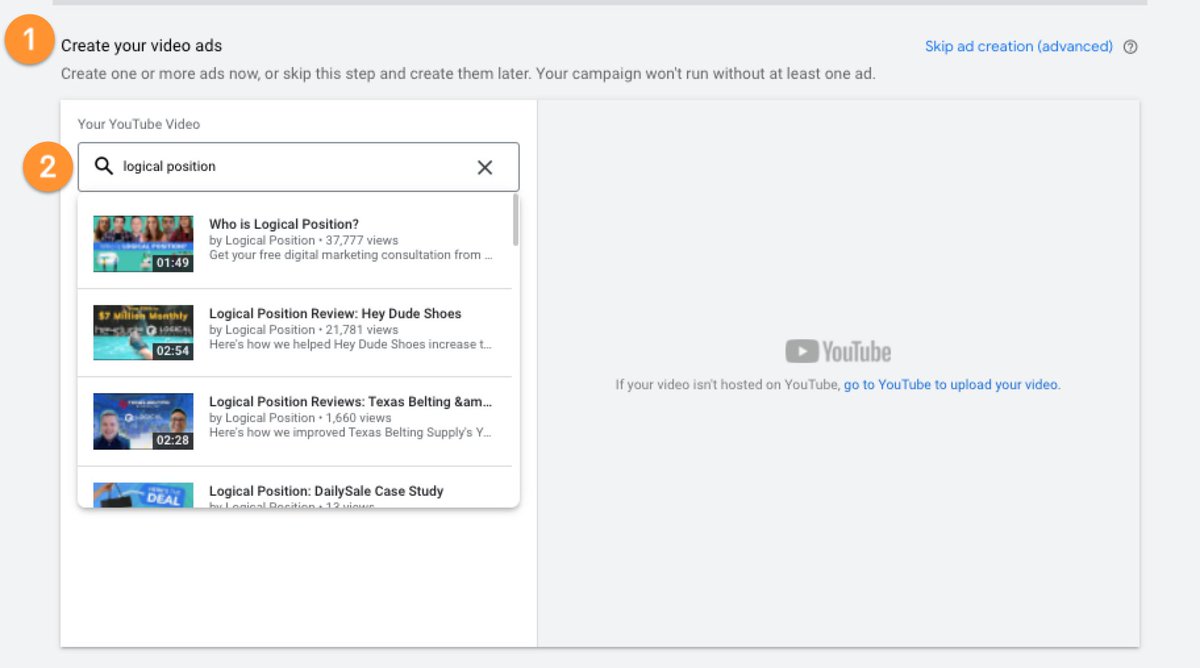Screen dimensions: 1200x668
Task: Click 'Get your free digital marketing consultation' description
Action: (x=350, y=255)
